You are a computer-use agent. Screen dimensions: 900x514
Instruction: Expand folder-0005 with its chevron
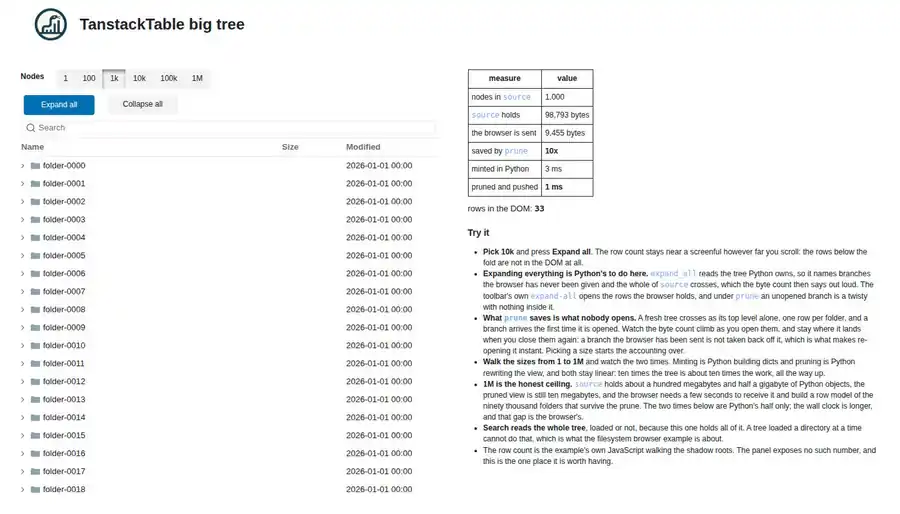(x=23, y=256)
